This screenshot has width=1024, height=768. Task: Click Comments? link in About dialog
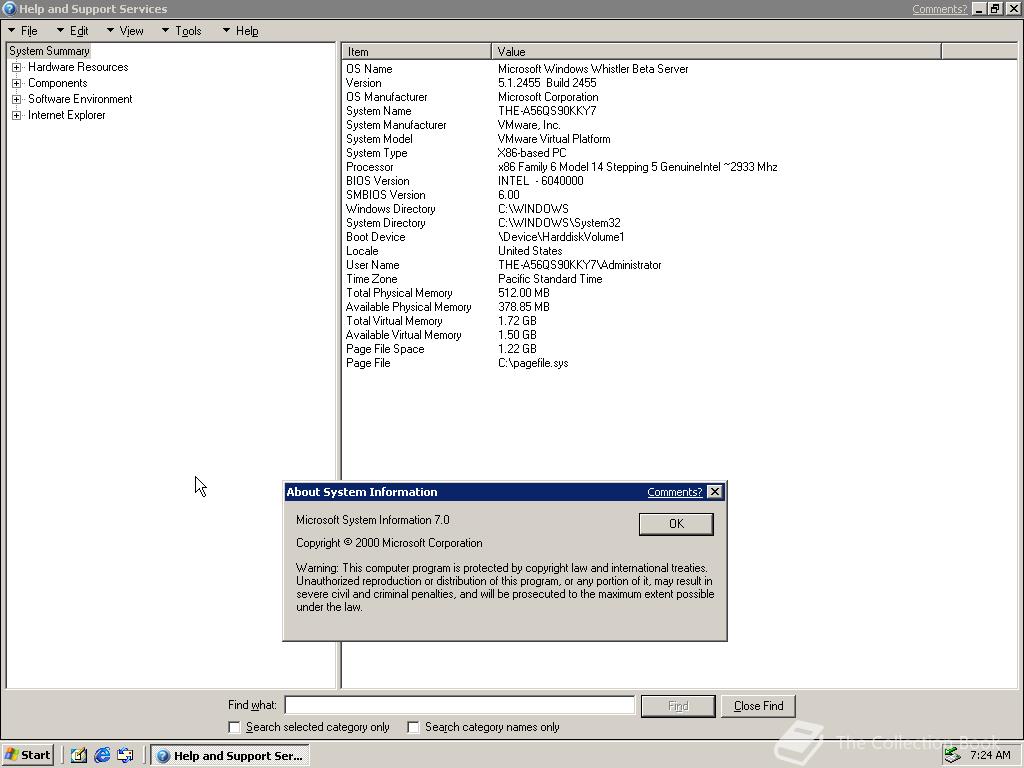click(675, 492)
